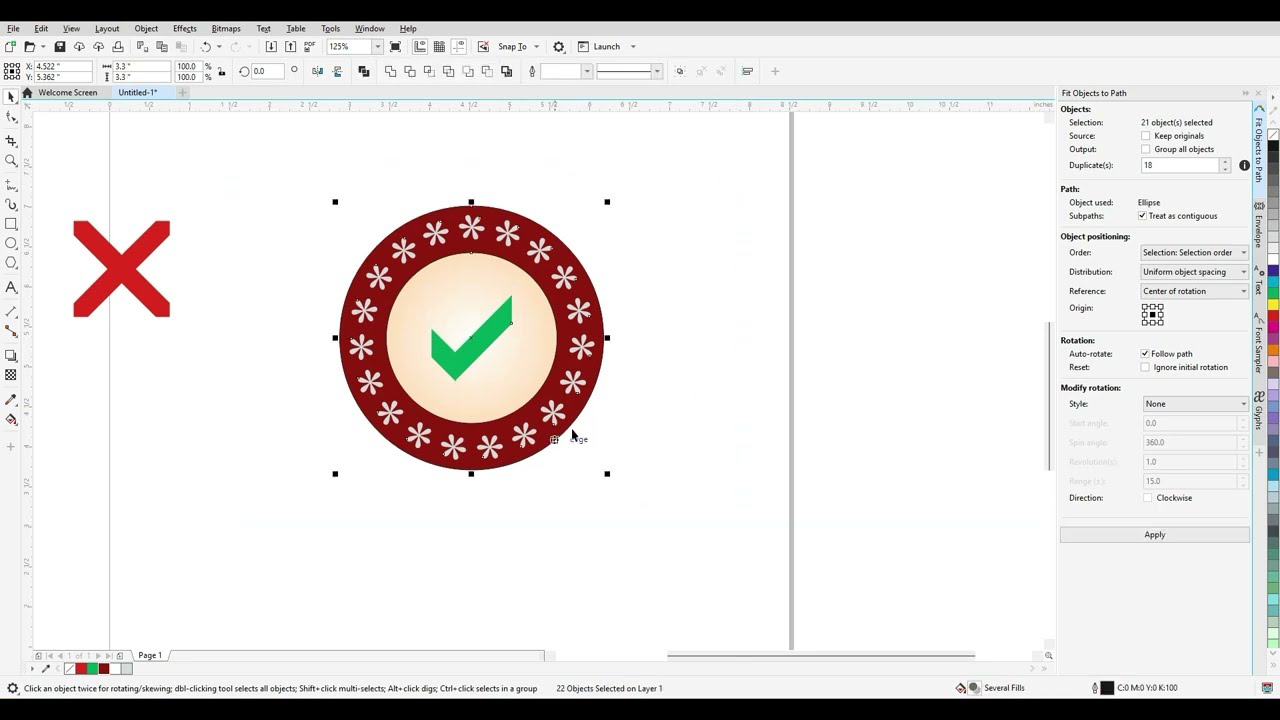Select the Pick tool in toolbox
Viewport: 1280px width, 720px height.
click(11, 97)
